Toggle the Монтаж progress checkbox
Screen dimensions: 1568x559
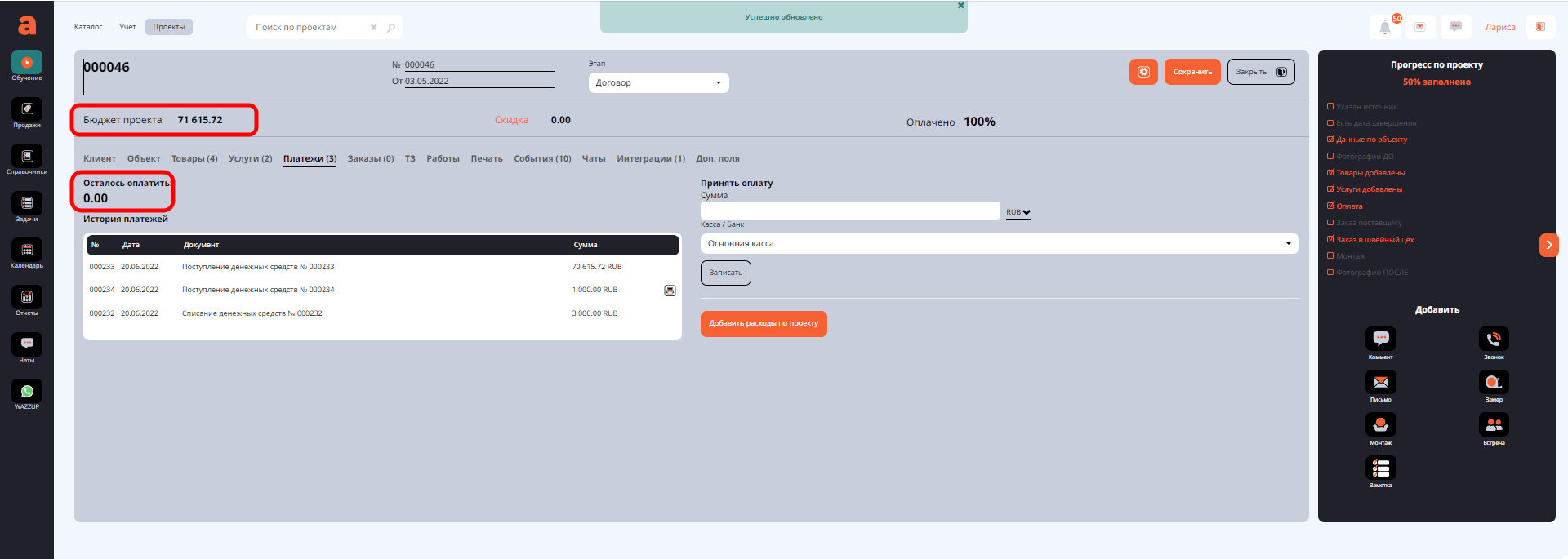click(1330, 255)
